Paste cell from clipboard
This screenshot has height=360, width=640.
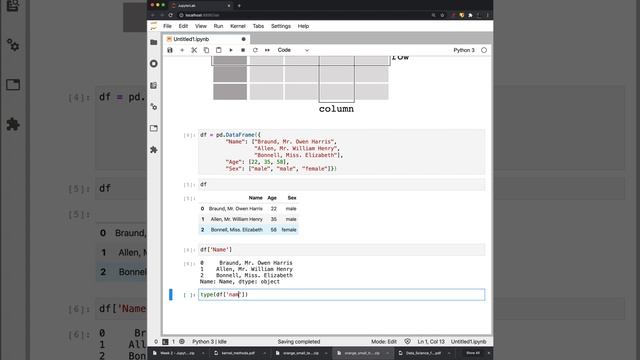219,50
